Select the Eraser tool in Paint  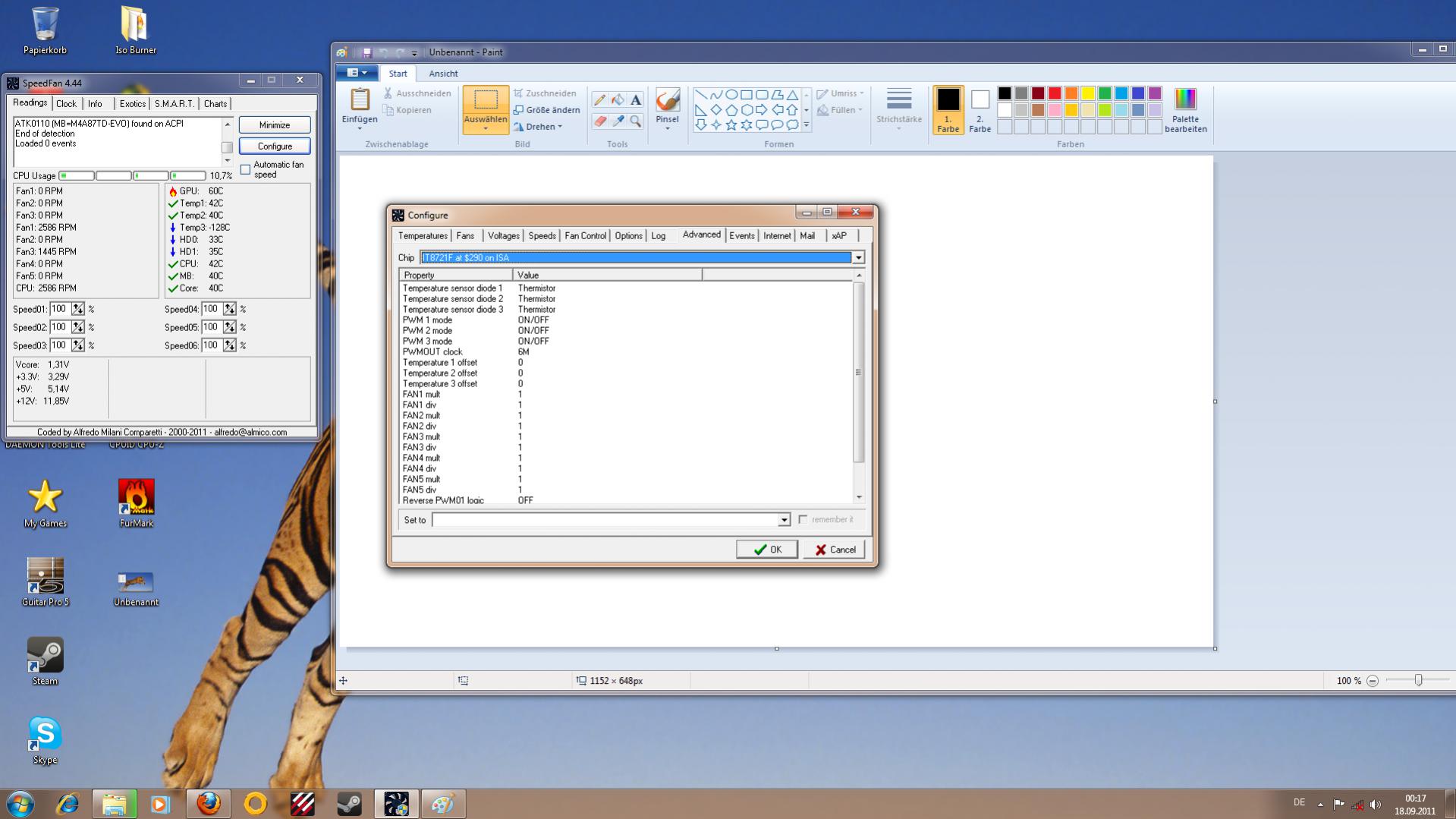599,121
